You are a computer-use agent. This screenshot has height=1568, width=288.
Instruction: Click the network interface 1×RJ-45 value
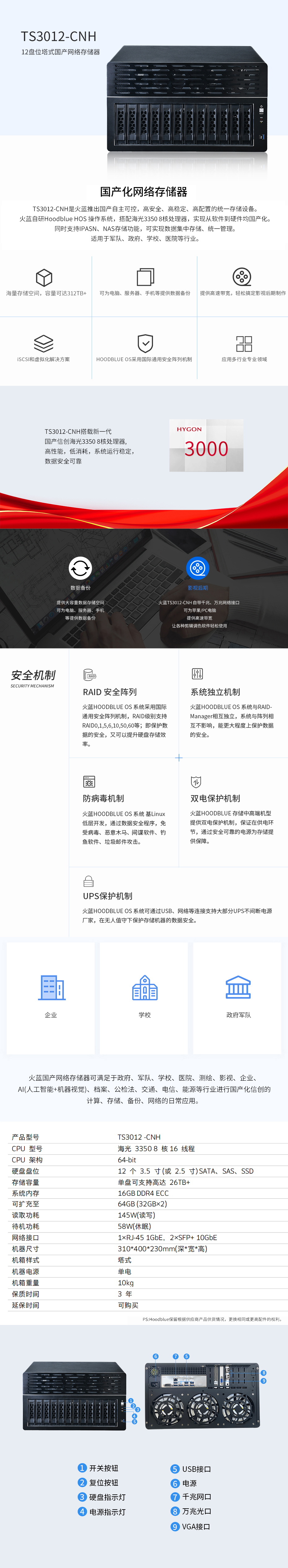(167, 1237)
